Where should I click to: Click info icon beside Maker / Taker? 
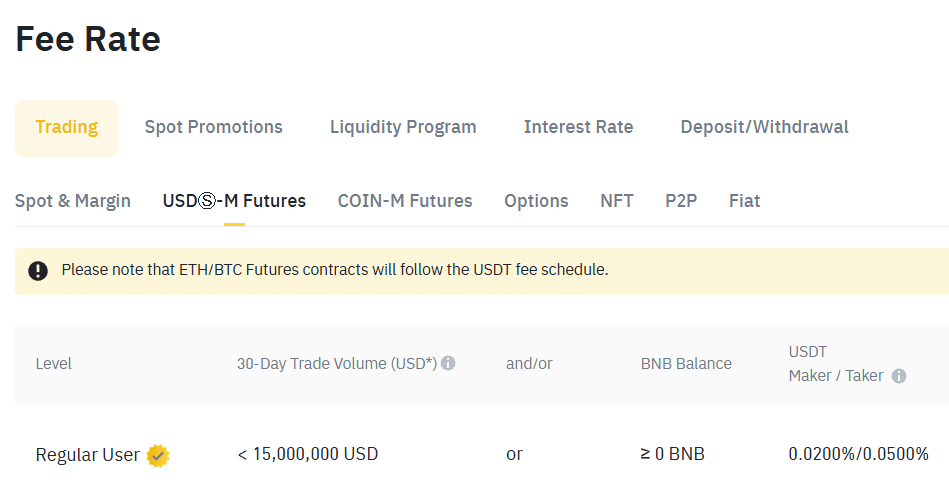pos(899,376)
